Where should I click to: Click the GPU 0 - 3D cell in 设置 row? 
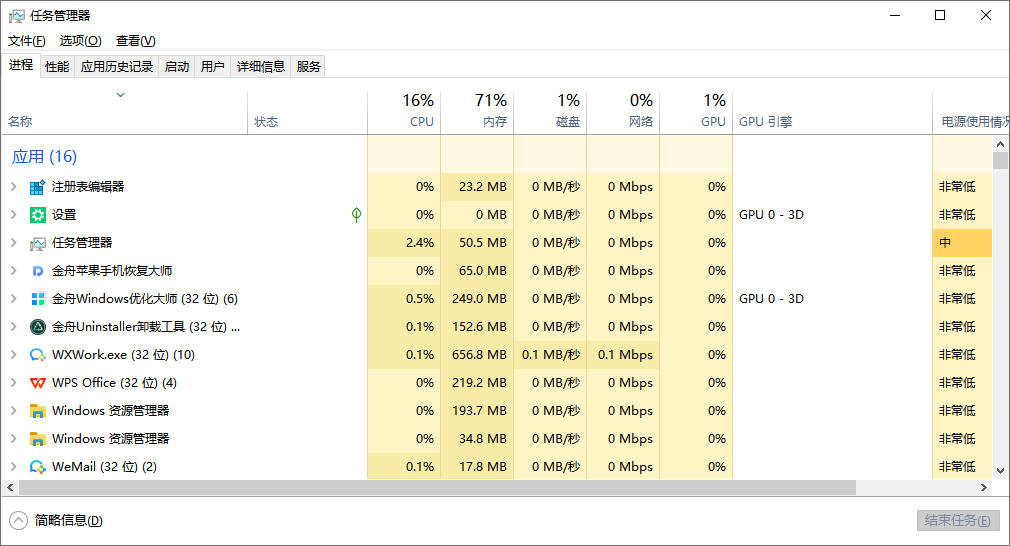point(832,214)
